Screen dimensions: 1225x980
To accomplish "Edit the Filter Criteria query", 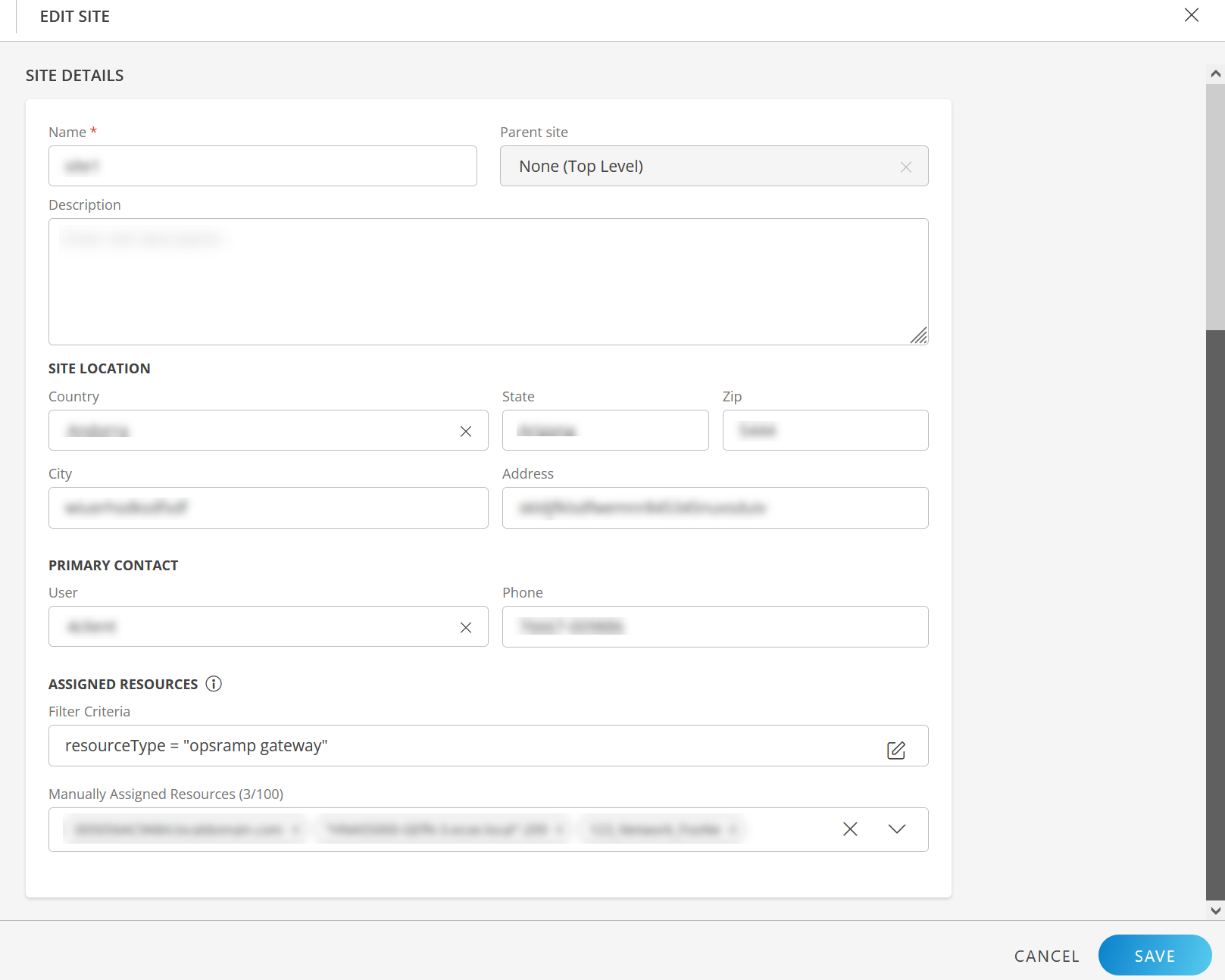I will tap(896, 750).
